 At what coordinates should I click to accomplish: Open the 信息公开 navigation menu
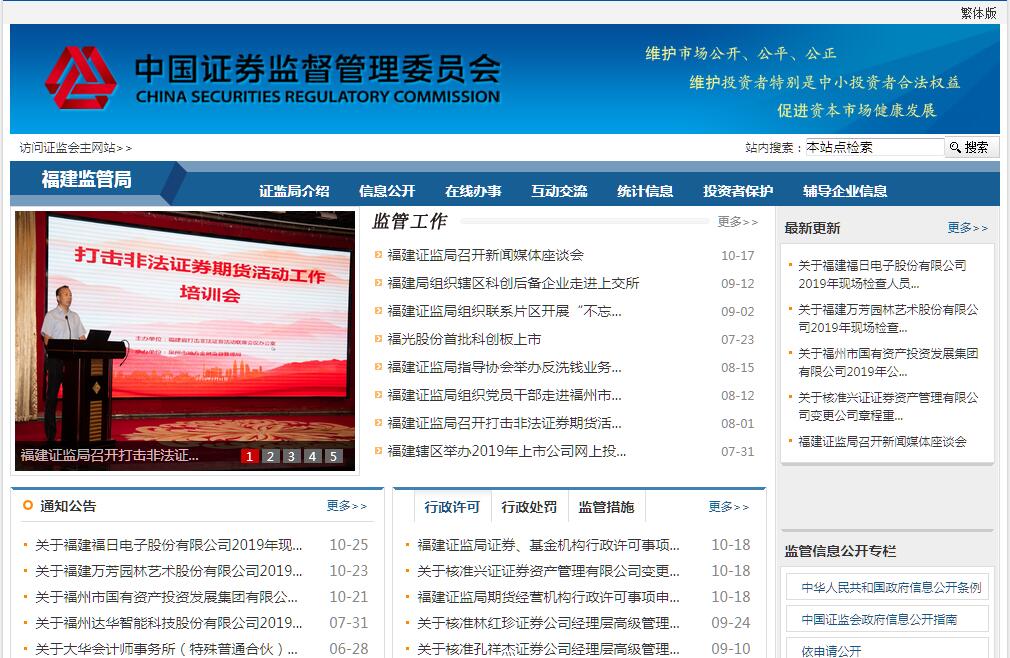387,191
